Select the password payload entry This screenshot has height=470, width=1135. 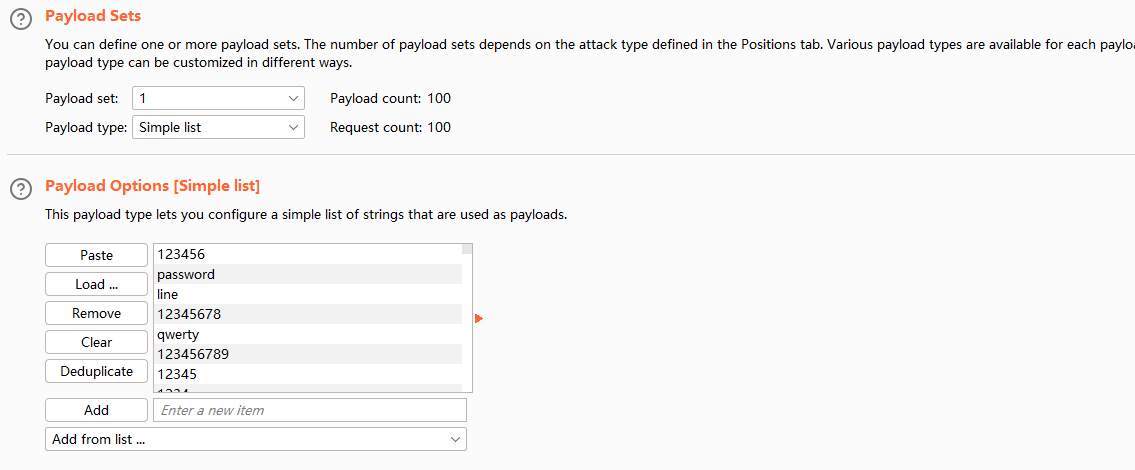[x=307, y=274]
